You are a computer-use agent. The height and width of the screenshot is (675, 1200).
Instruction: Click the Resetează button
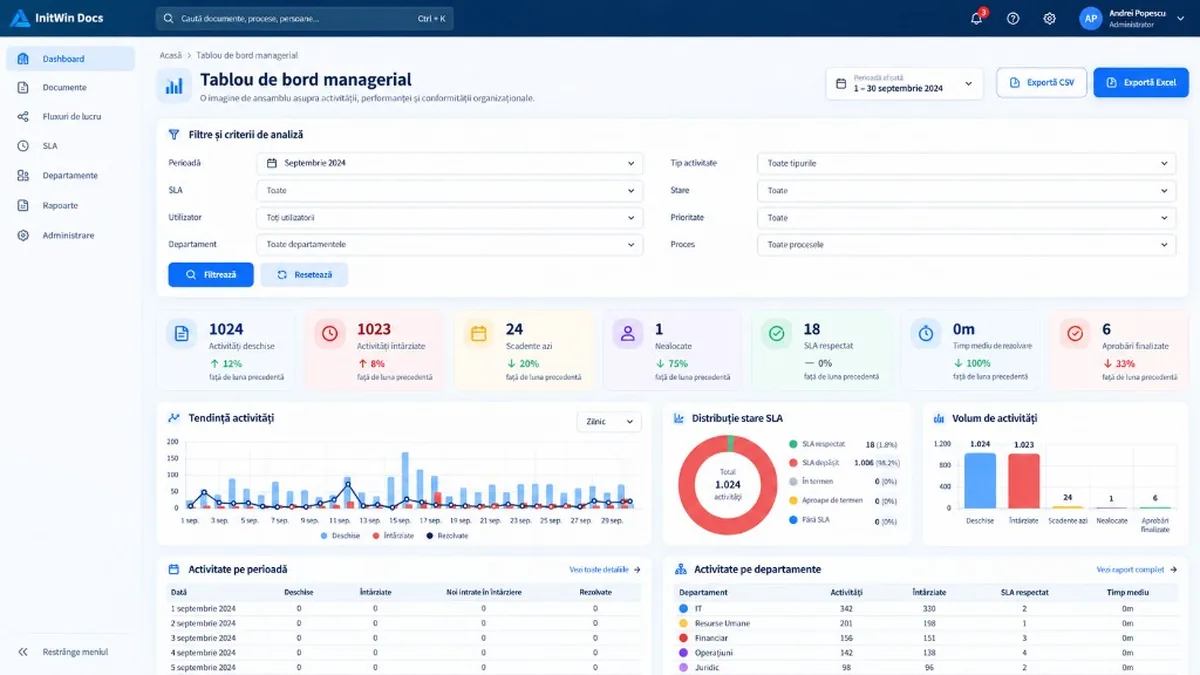coord(304,274)
